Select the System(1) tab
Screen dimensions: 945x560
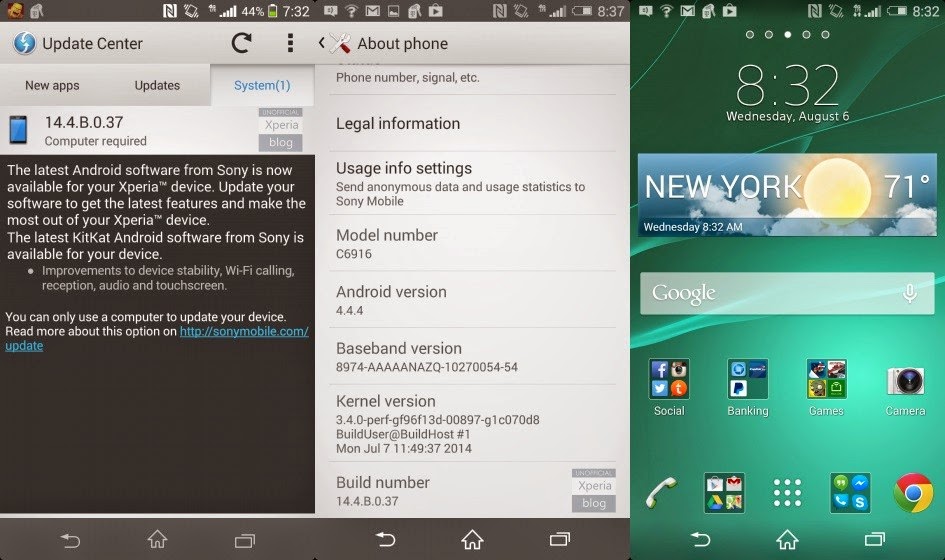[262, 86]
